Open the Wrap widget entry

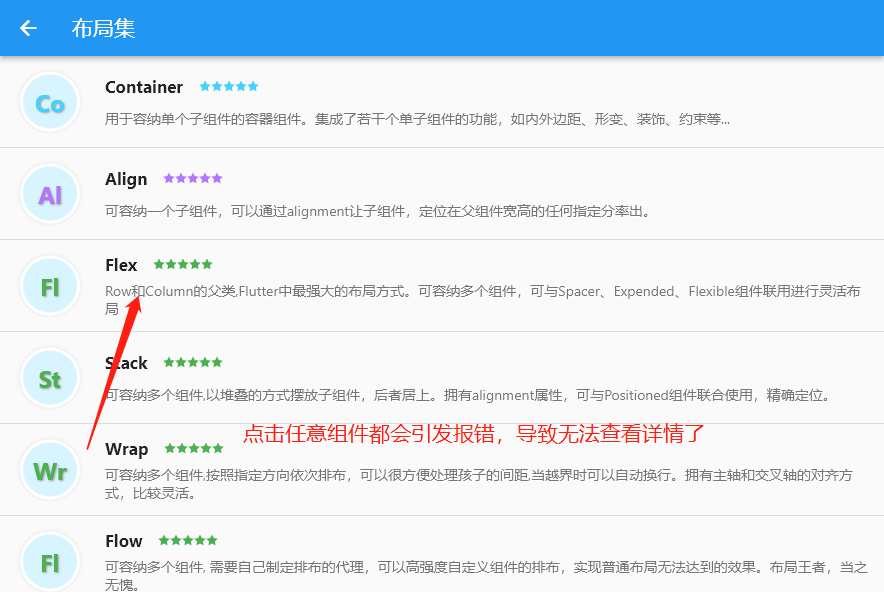tap(127, 449)
